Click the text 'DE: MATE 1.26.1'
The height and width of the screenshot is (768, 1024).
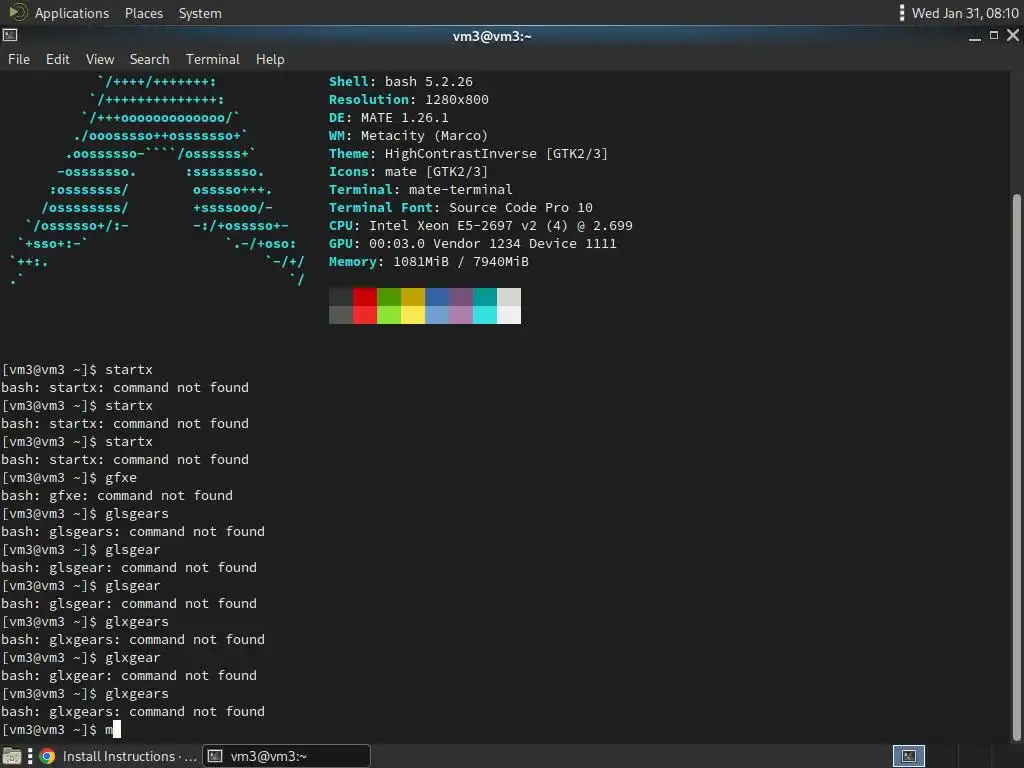[389, 118]
